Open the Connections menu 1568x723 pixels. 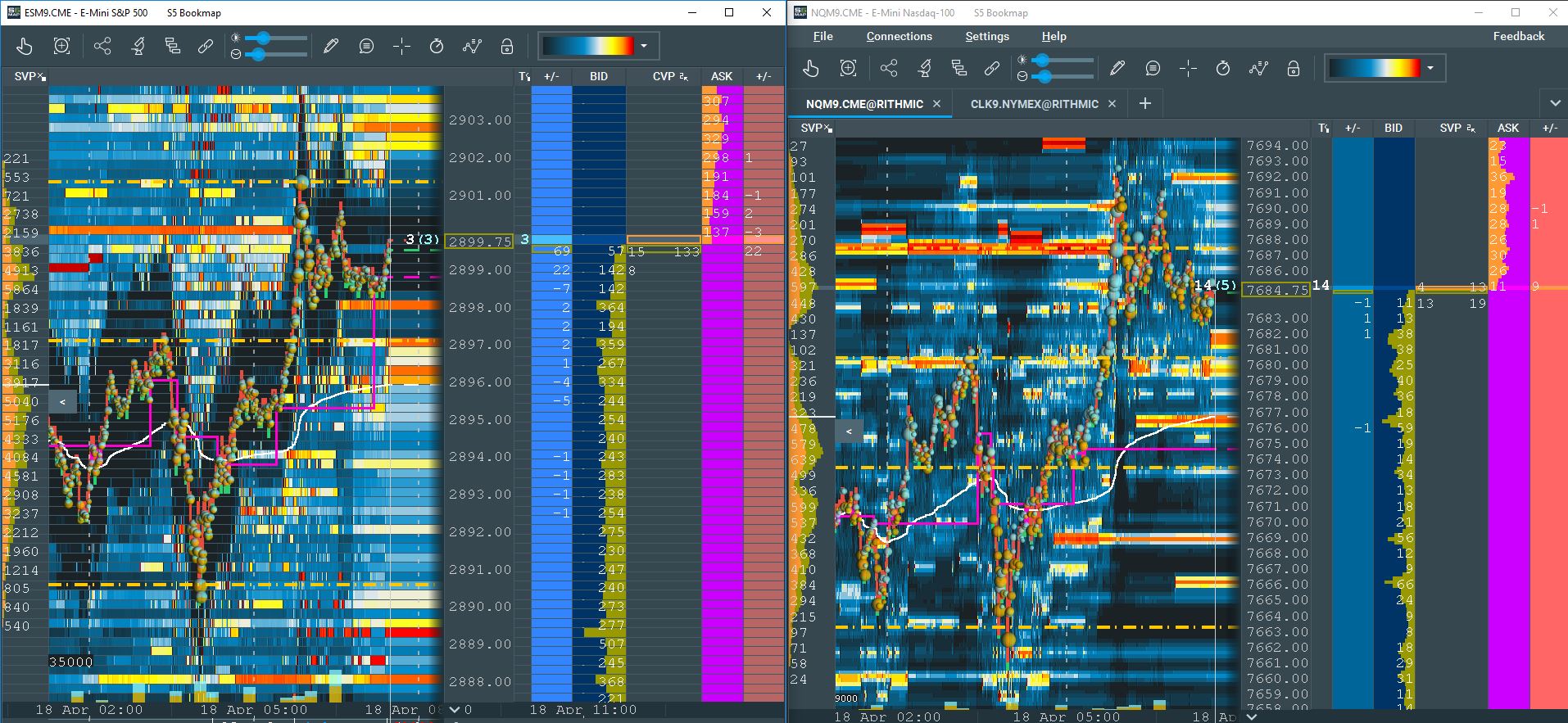900,36
